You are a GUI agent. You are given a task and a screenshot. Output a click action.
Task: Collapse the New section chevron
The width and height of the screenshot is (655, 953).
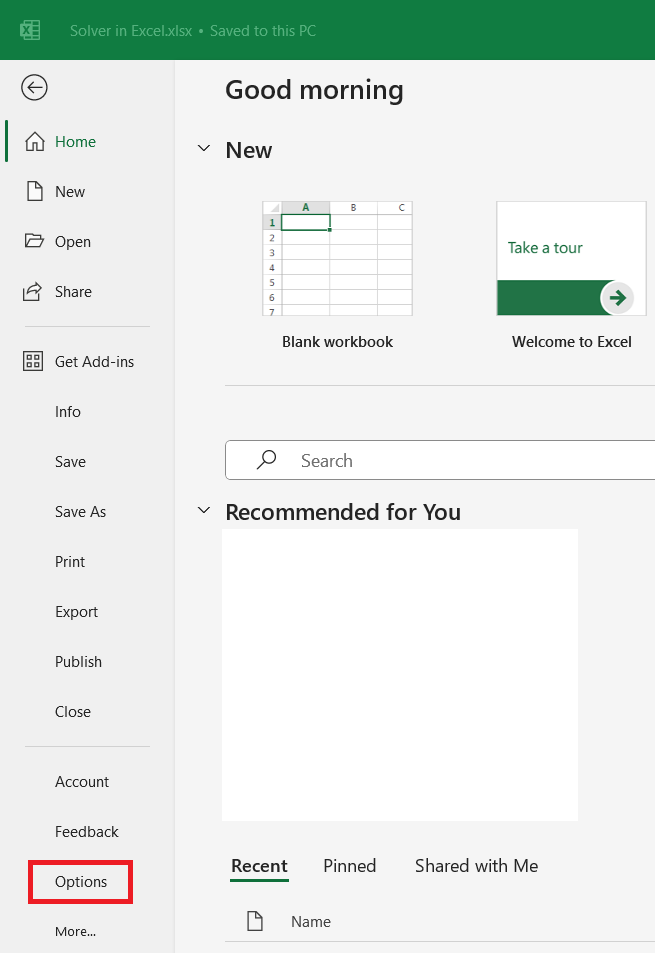click(x=204, y=148)
